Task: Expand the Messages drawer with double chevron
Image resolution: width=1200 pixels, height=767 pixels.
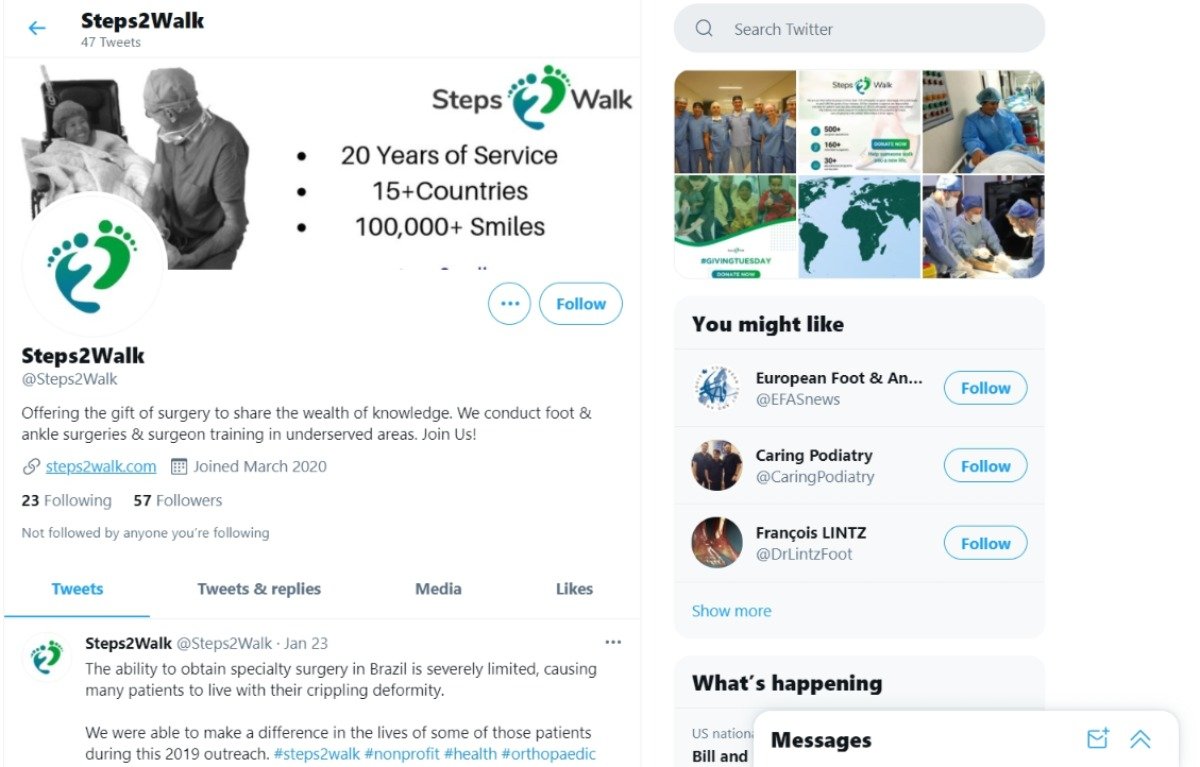Action: (x=1140, y=739)
